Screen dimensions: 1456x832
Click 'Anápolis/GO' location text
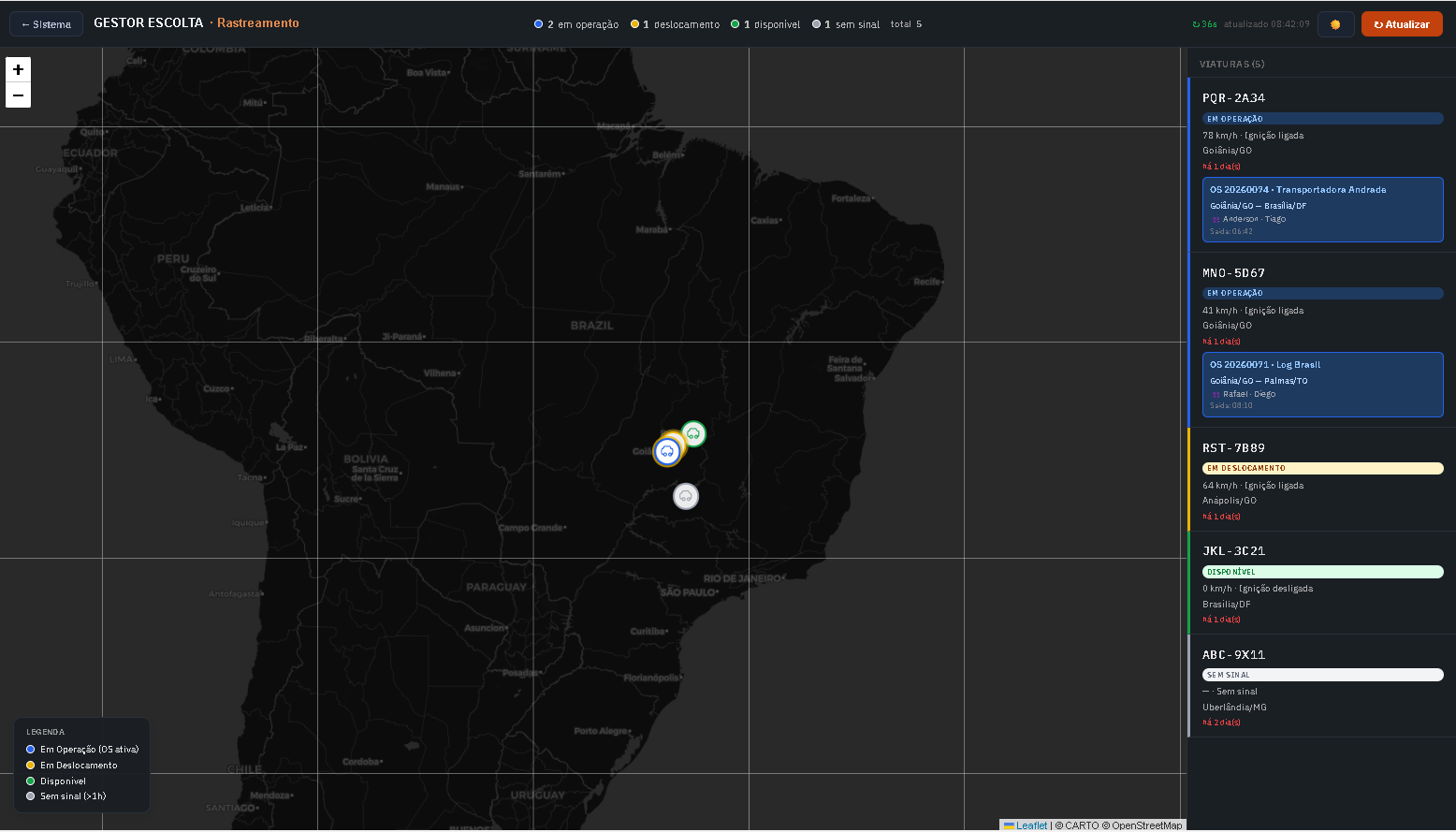tap(1230, 501)
